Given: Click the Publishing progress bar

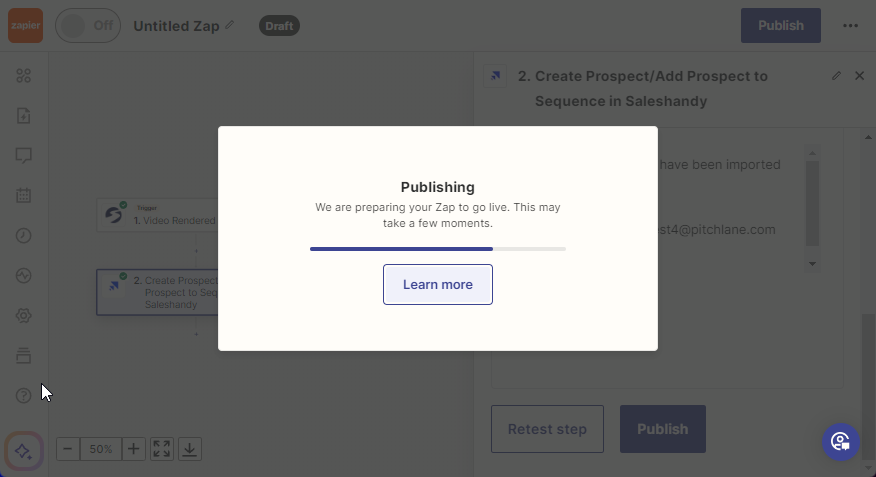Looking at the screenshot, I should tap(438, 249).
